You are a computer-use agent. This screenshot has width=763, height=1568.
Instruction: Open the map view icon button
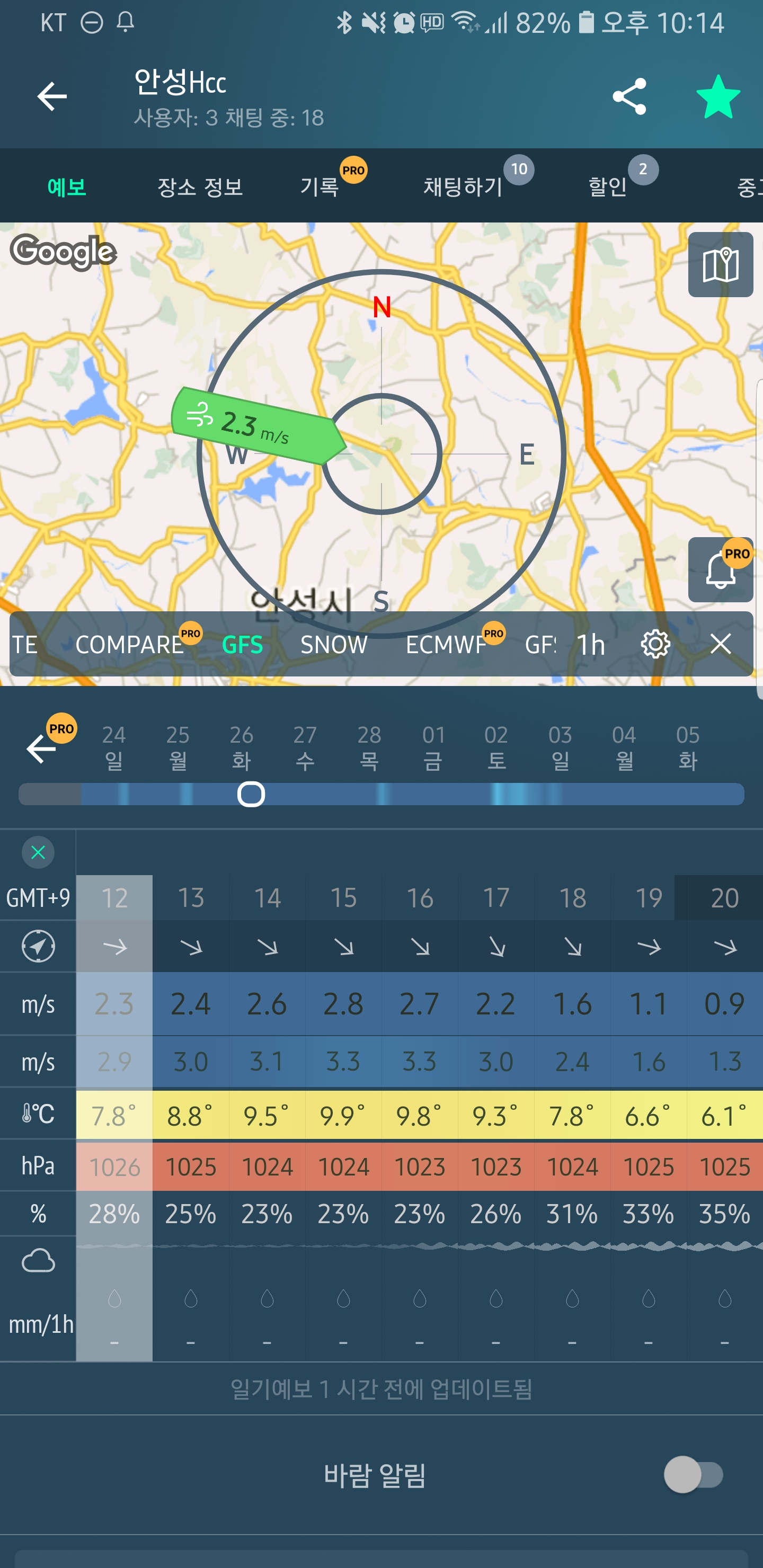click(721, 265)
